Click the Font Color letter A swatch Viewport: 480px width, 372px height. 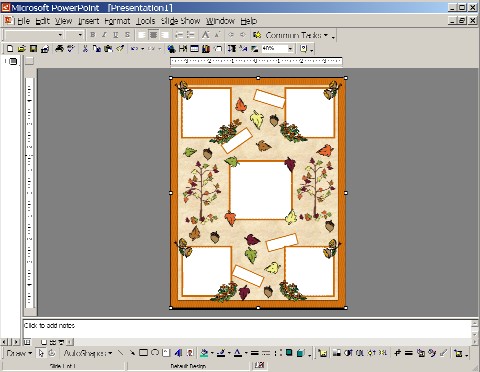point(238,353)
